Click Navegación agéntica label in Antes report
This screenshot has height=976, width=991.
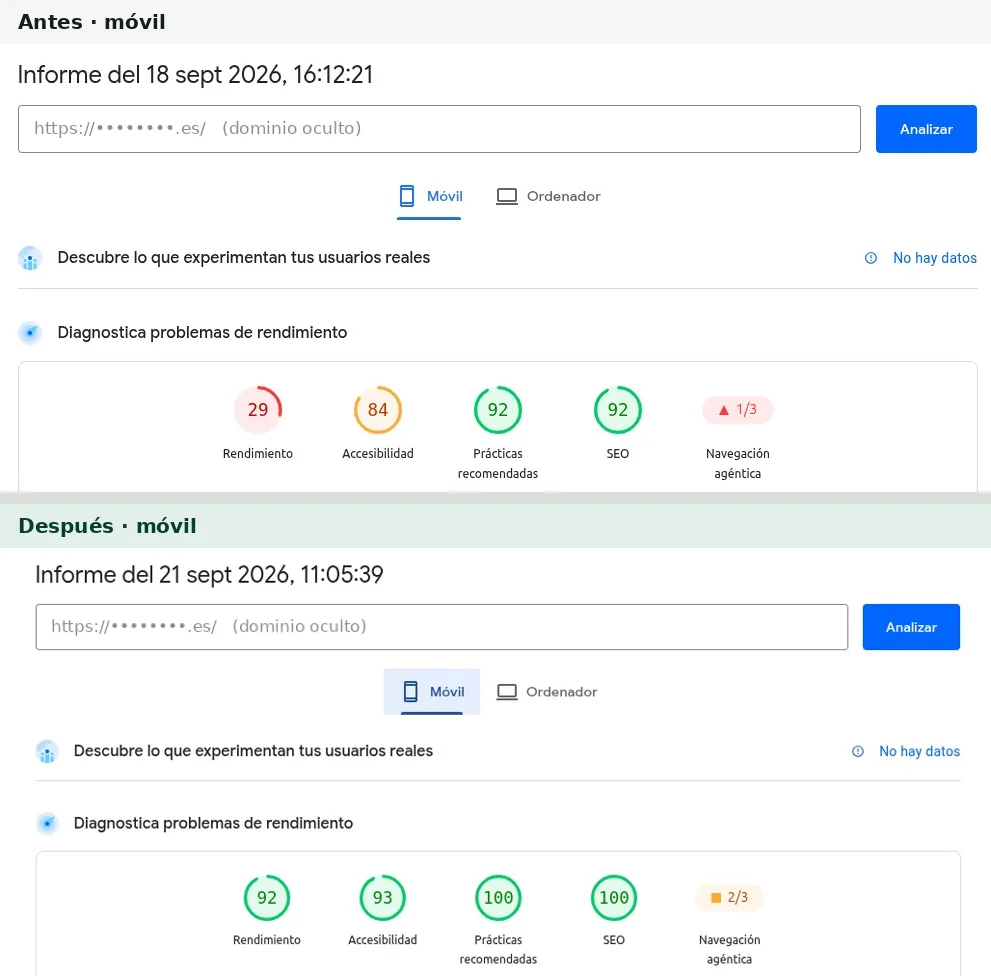pos(738,463)
